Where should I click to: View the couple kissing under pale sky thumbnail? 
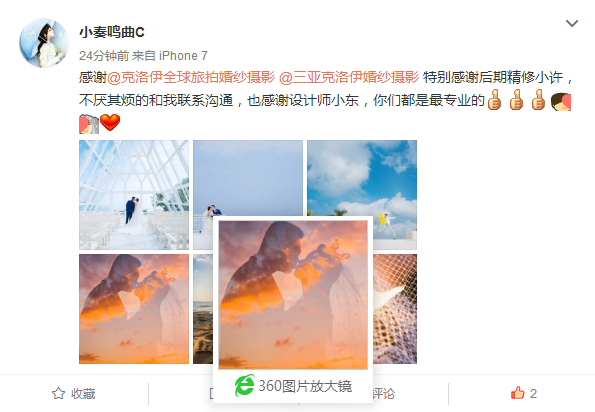[248, 178]
